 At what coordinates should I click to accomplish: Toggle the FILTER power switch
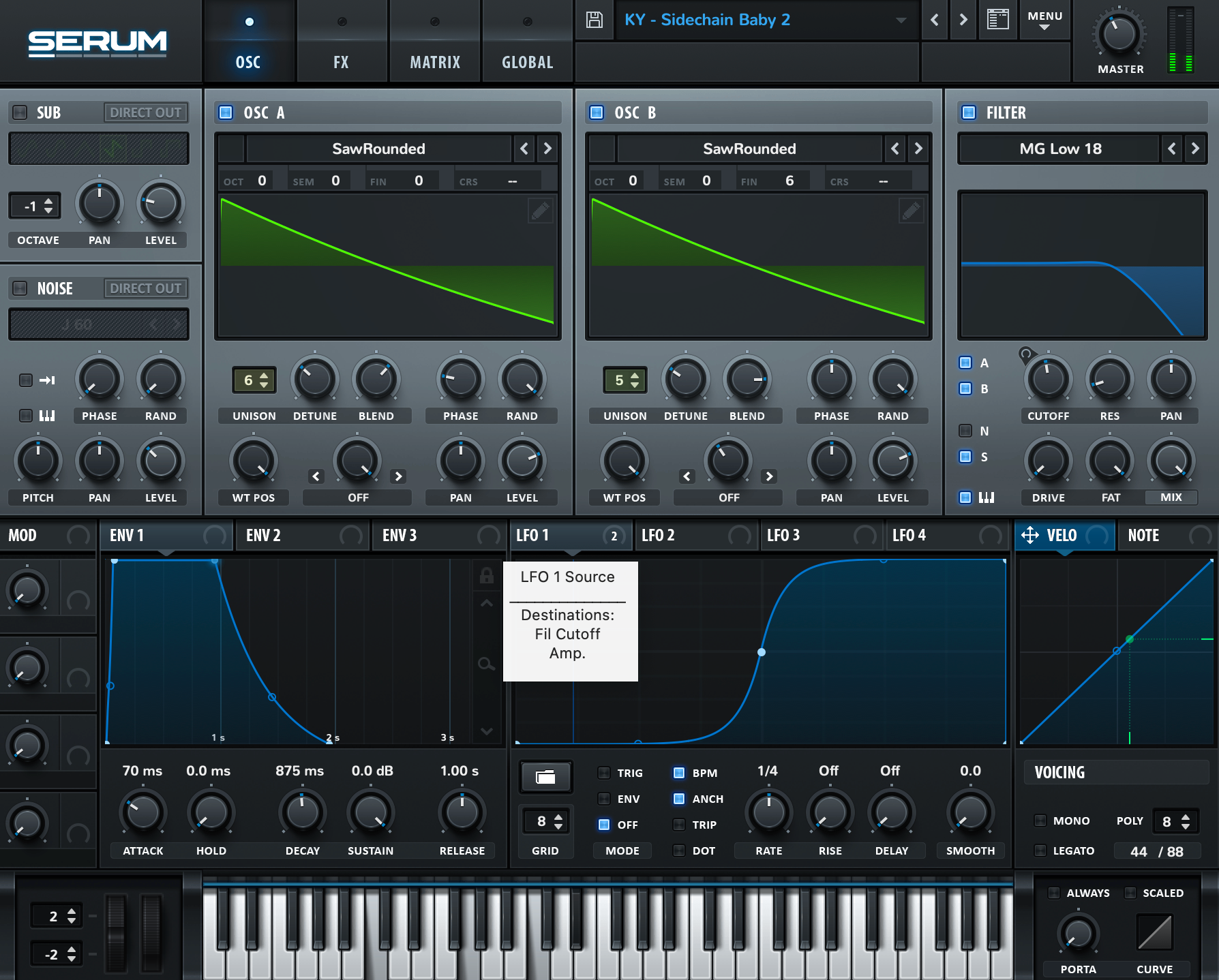(968, 112)
